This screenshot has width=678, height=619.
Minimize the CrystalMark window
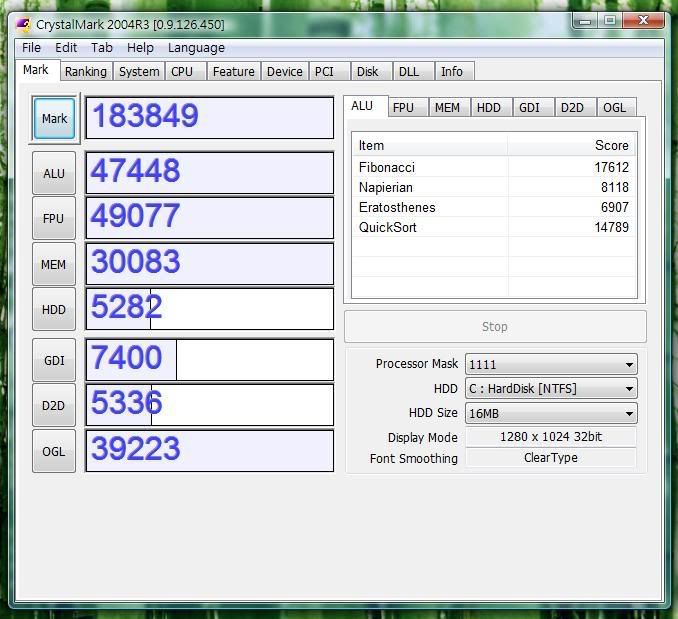click(x=585, y=21)
